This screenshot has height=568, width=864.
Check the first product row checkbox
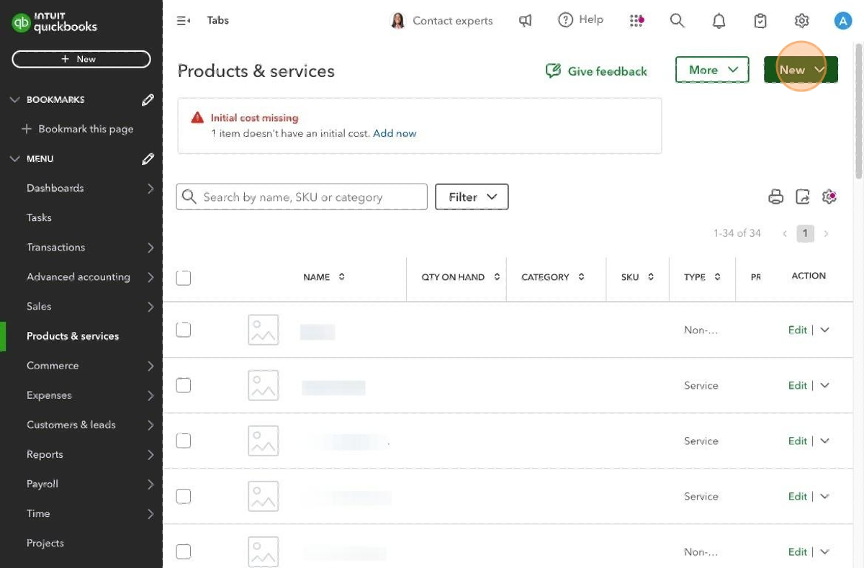[183, 329]
